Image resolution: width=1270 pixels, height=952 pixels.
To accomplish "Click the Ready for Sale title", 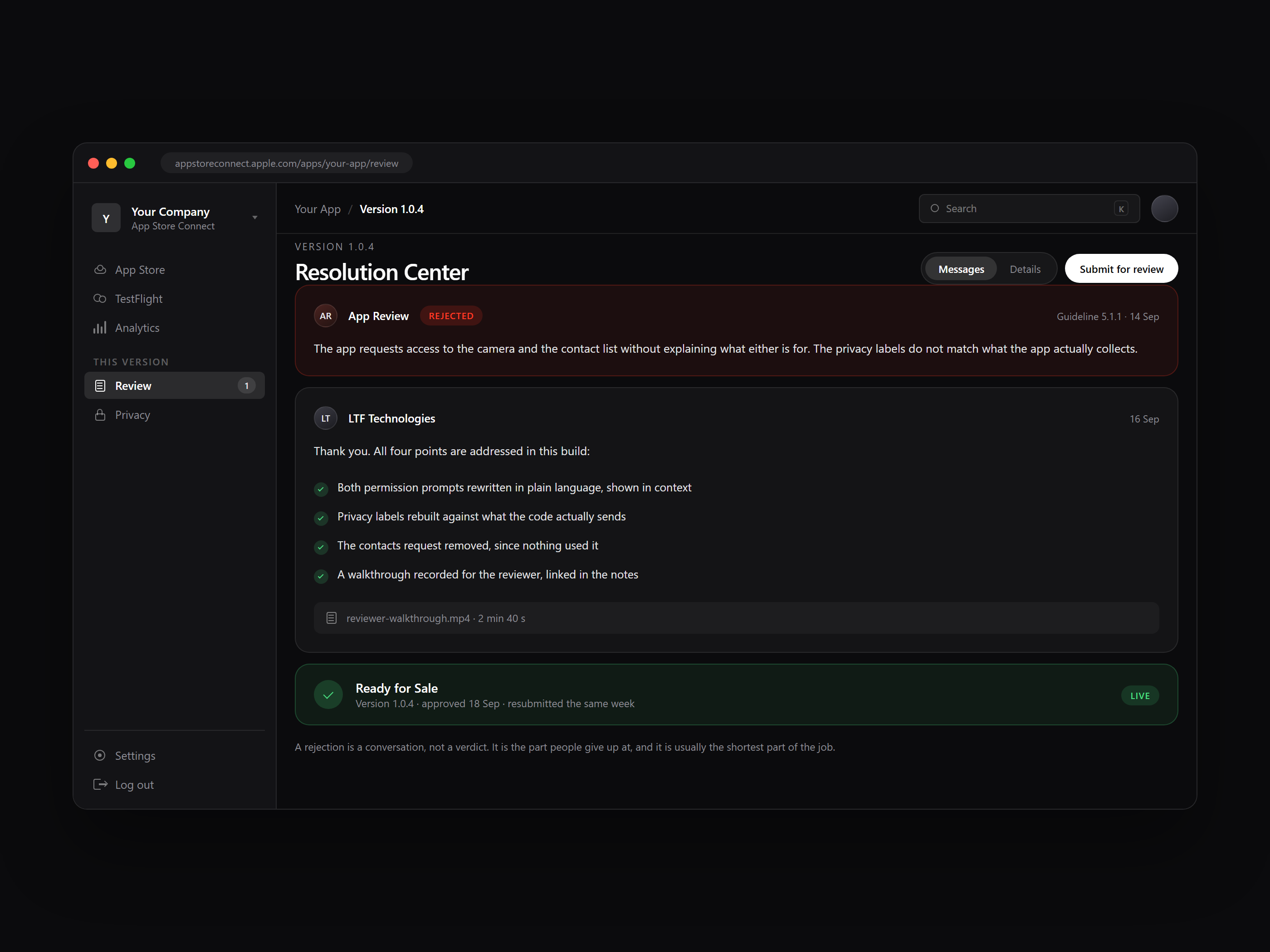I will [x=396, y=688].
